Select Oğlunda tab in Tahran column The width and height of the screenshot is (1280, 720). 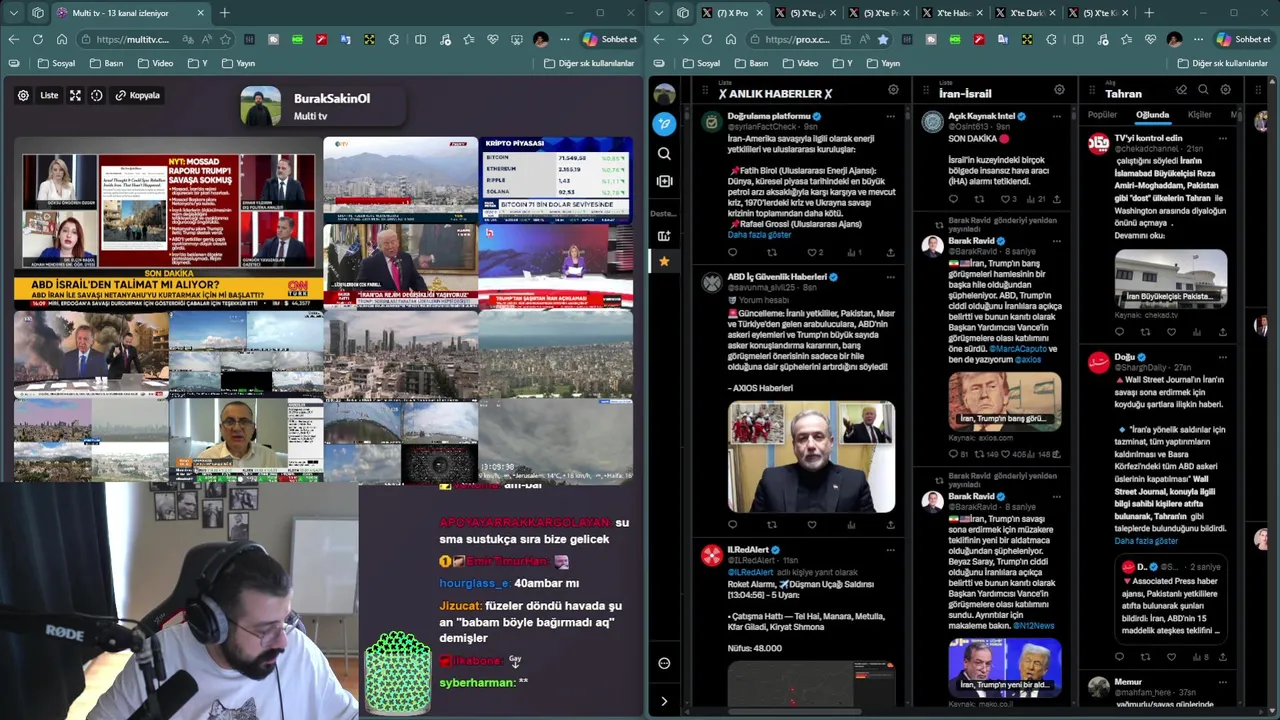[1152, 115]
